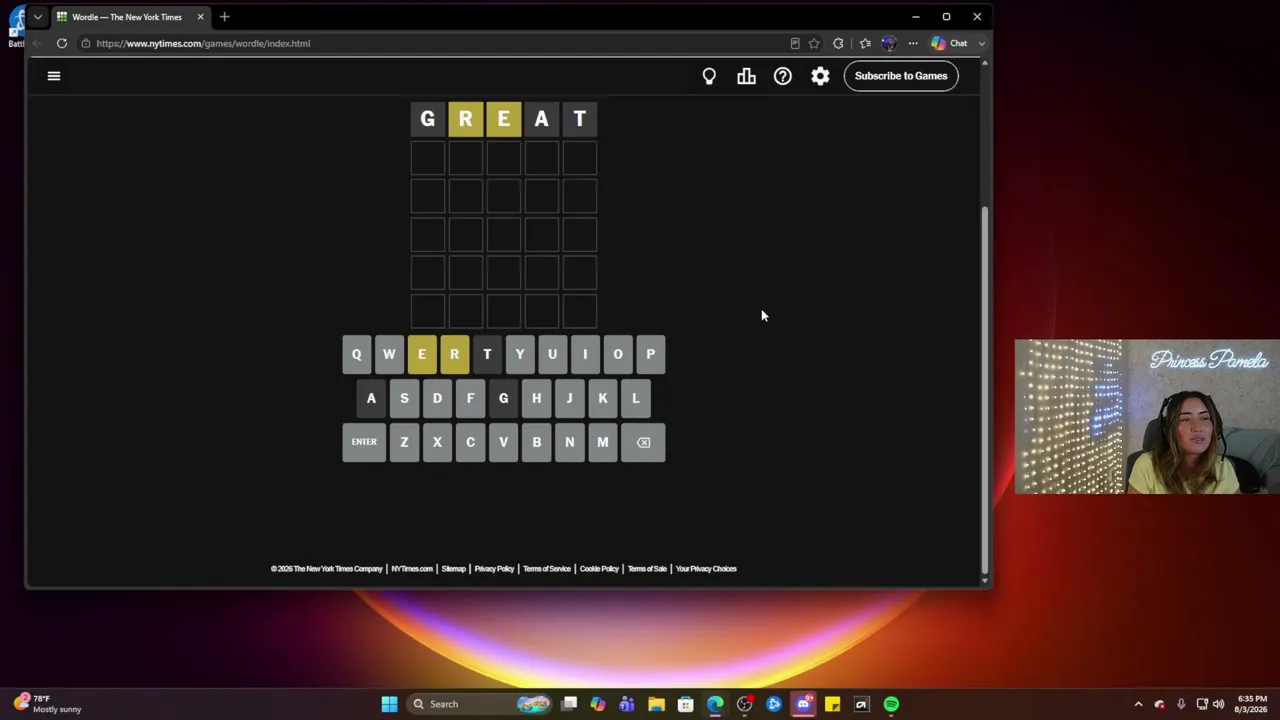Open the Cookie Policy footer link
Screen dimensions: 1280x720
pyautogui.click(x=599, y=569)
